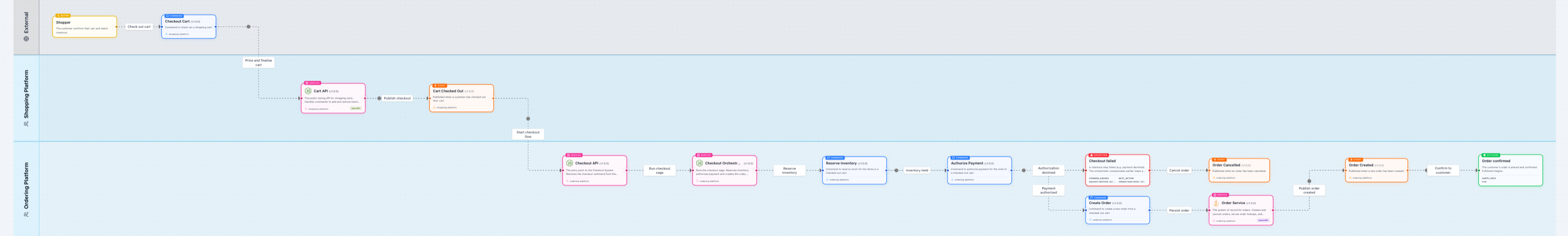Click the 'Persist order' edge label
The width and height of the screenshot is (1568, 236).
pos(1179,210)
